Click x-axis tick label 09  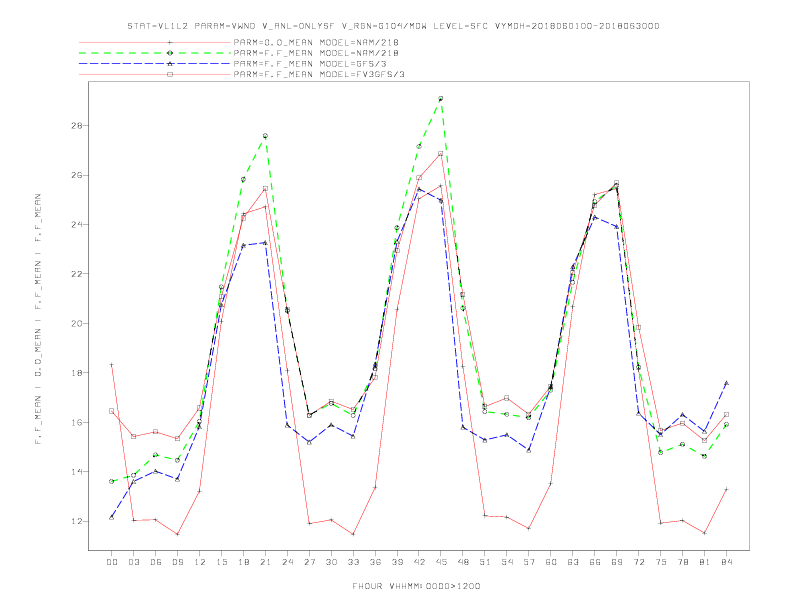pyautogui.click(x=178, y=562)
